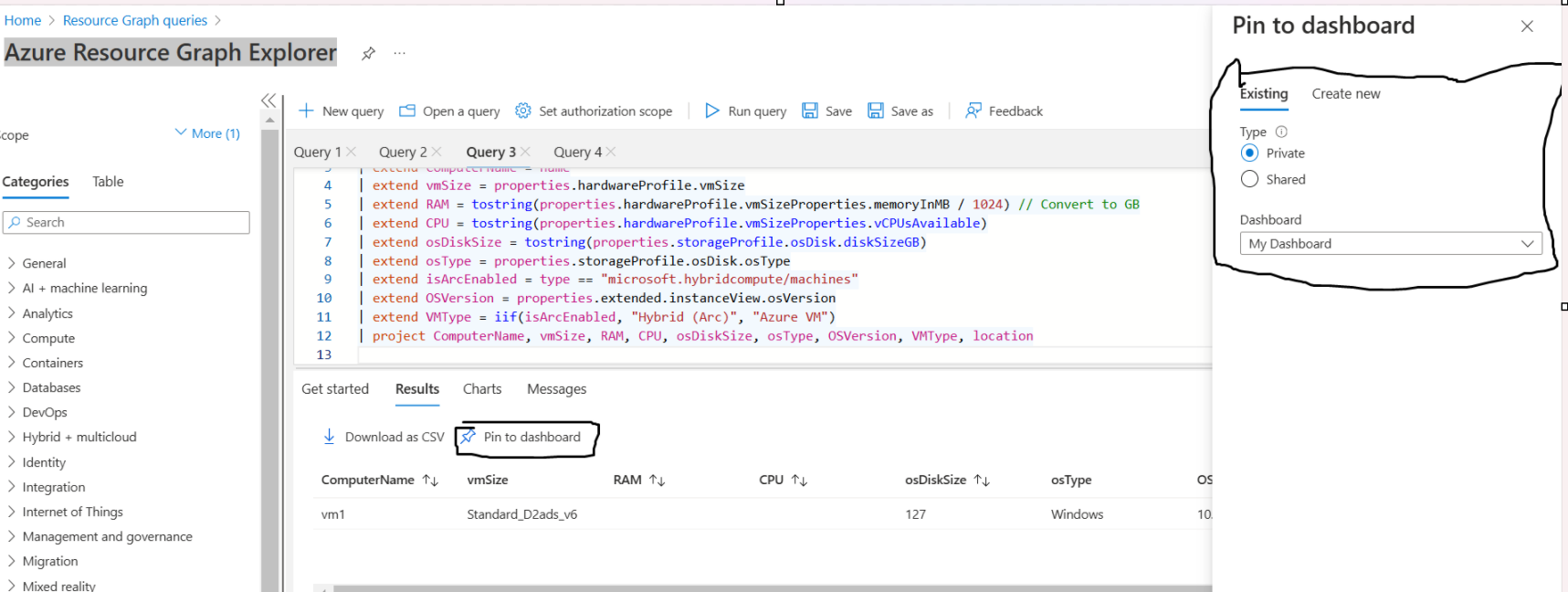The image size is (1568, 592).
Task: Save the query
Action: coord(826,111)
